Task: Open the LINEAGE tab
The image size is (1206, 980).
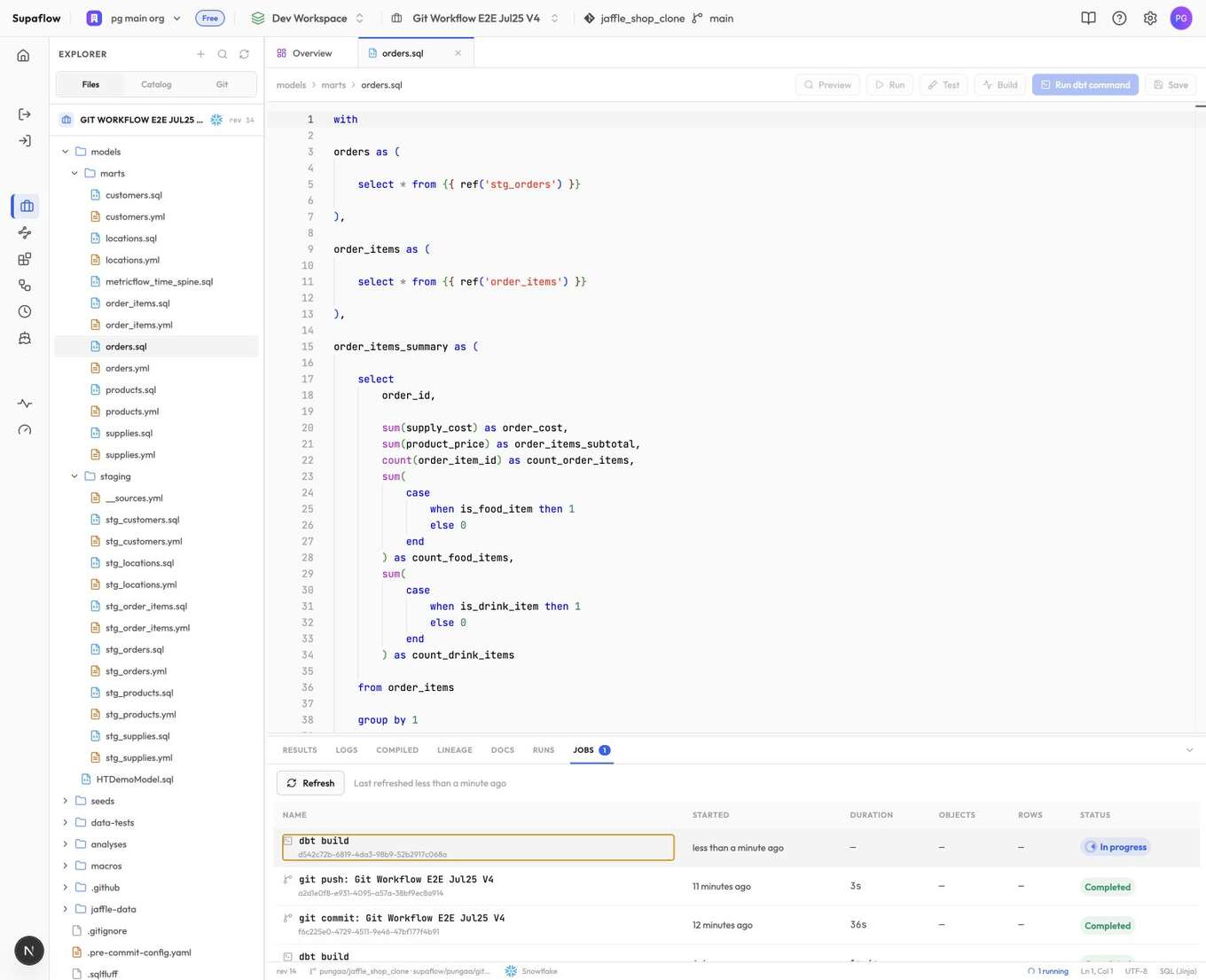Action: point(455,750)
